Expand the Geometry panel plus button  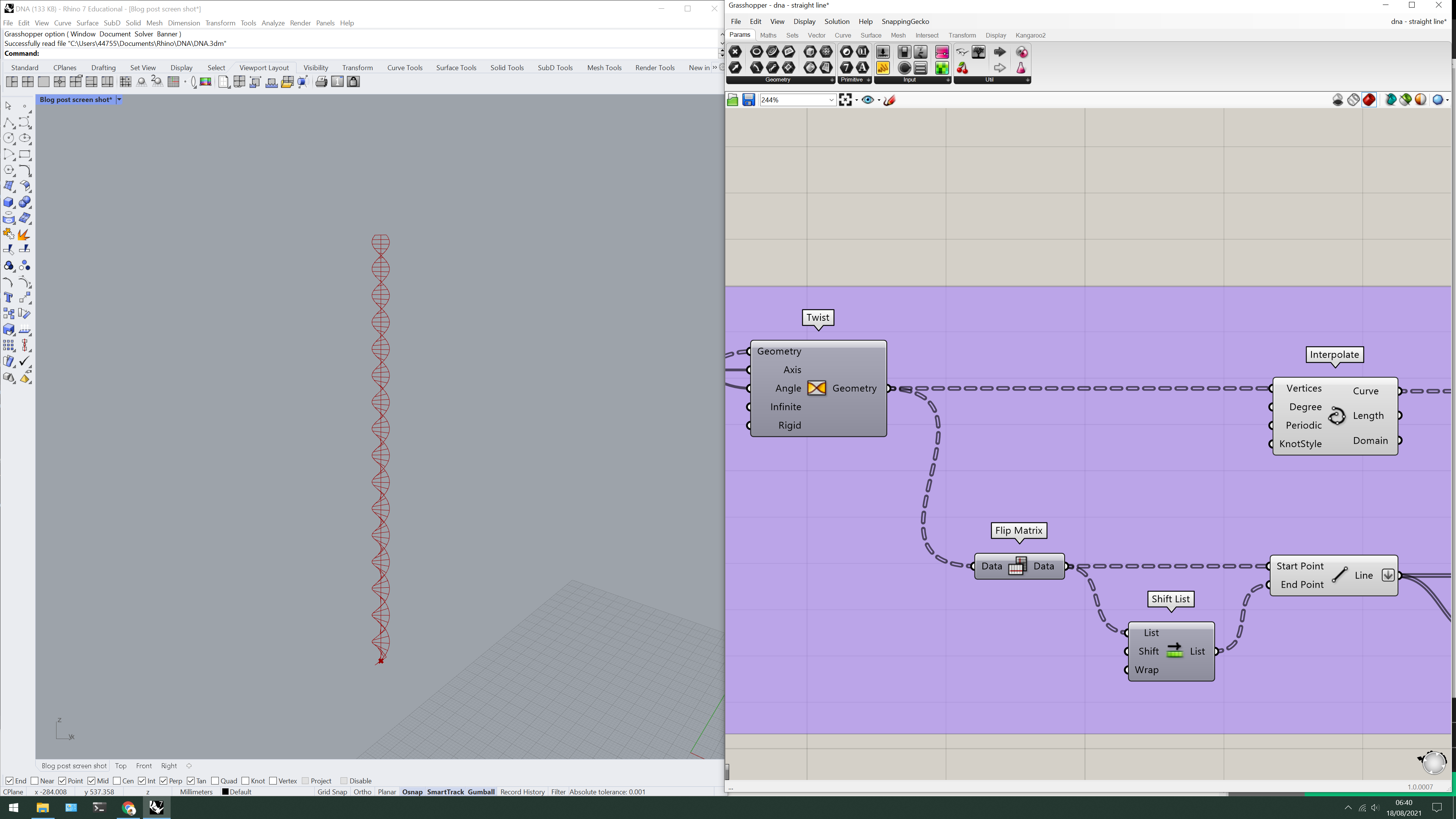tap(832, 80)
